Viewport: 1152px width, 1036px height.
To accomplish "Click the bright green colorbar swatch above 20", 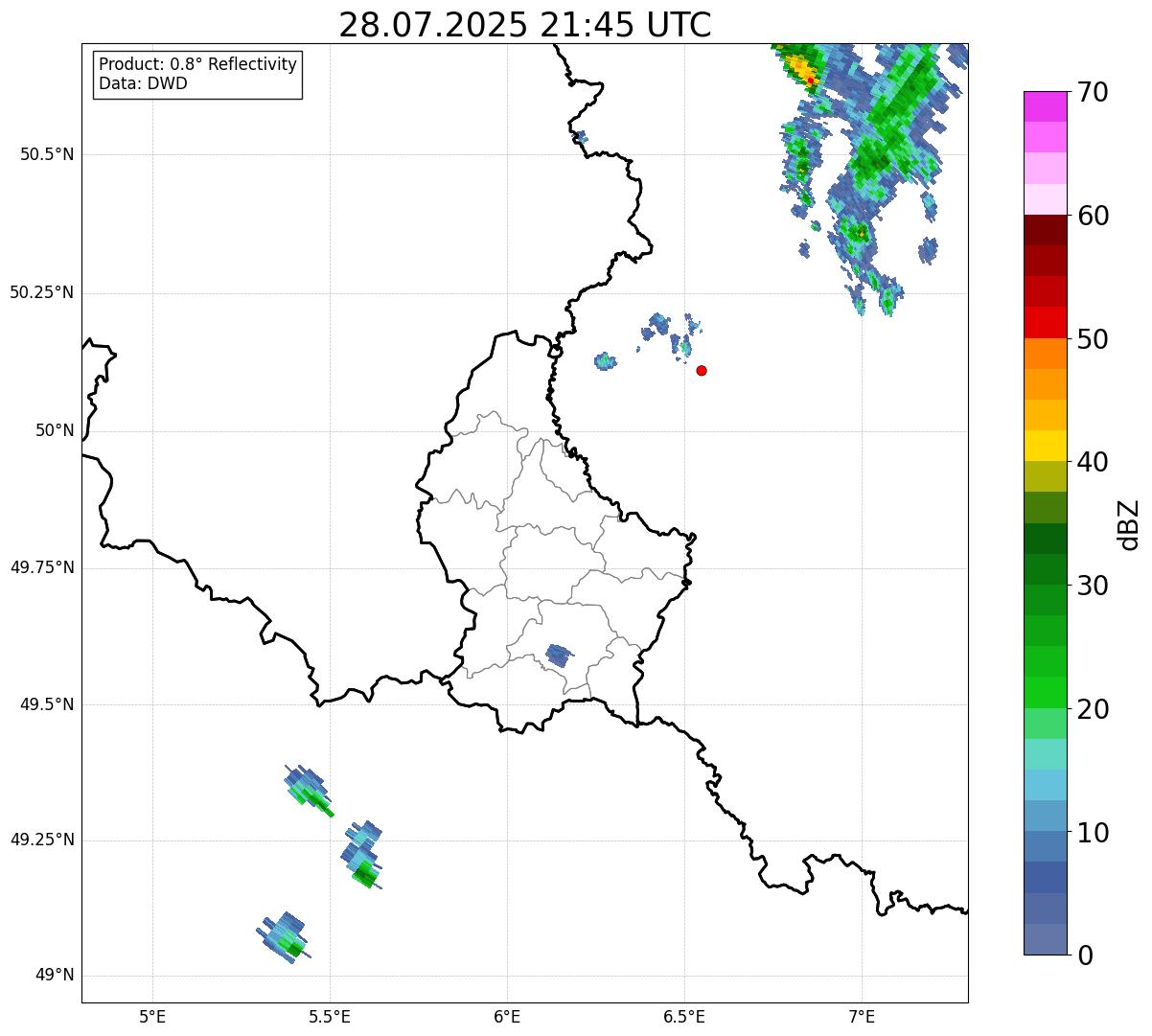I will [x=1045, y=693].
